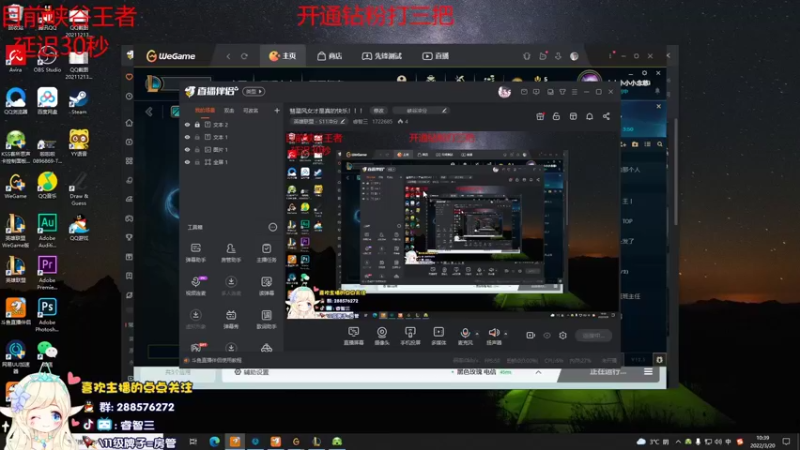The width and height of the screenshot is (800, 450).
Task: Open the 多人连麦 tool in the toolbox
Action: 231,286
